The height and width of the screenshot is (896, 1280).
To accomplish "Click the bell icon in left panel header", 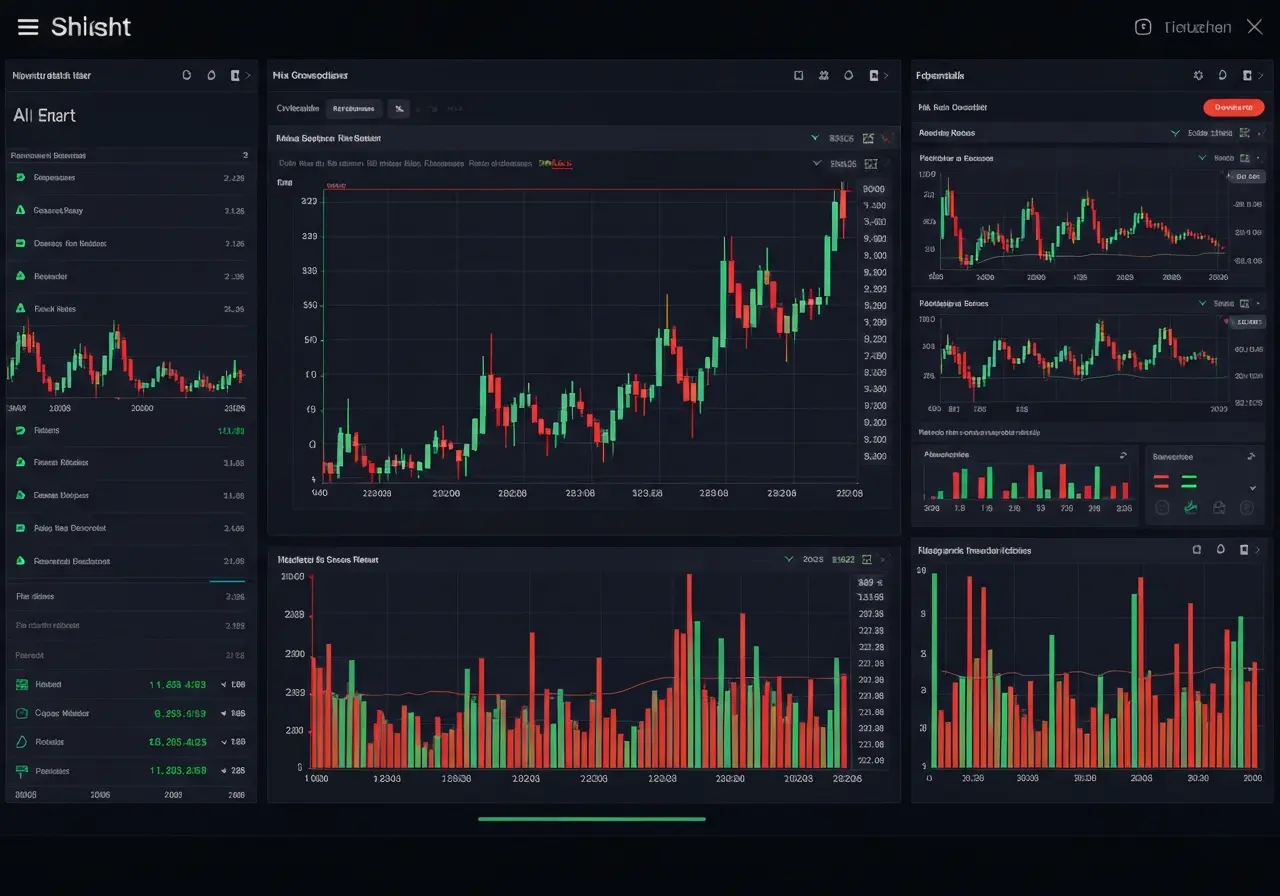I will pyautogui.click(x=210, y=75).
